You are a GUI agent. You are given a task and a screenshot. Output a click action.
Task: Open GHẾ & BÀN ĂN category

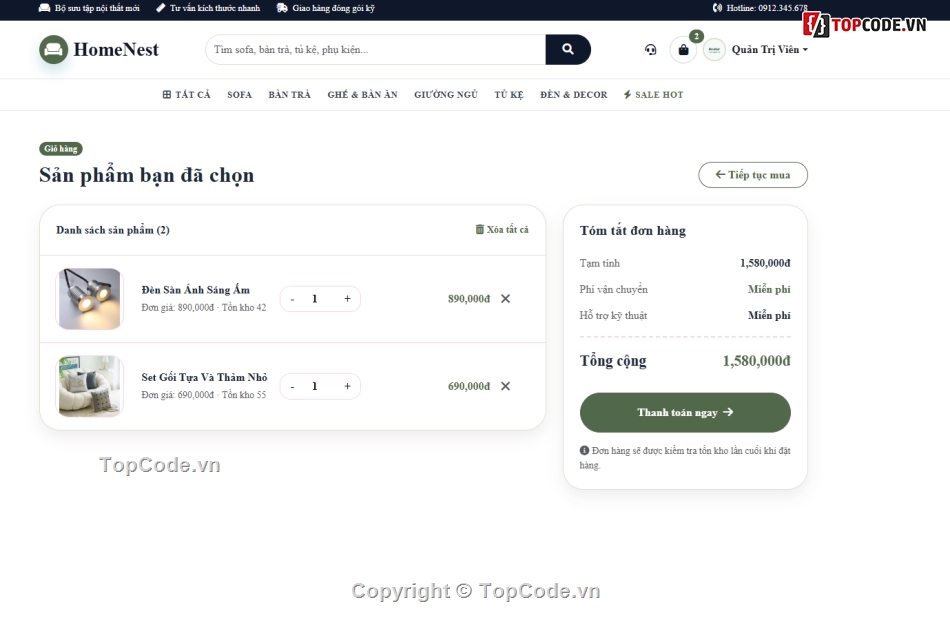[362, 94]
